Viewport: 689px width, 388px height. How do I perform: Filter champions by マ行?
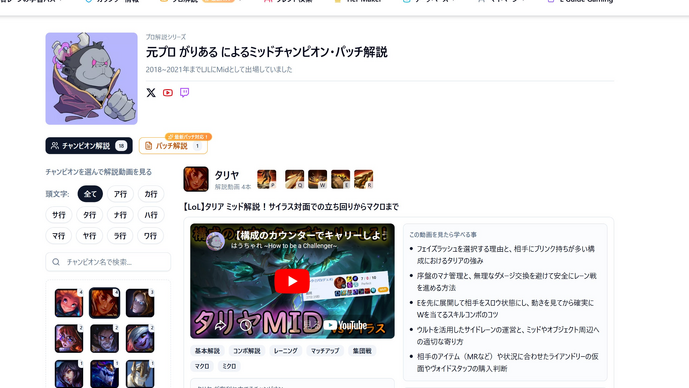pyautogui.click(x=58, y=236)
